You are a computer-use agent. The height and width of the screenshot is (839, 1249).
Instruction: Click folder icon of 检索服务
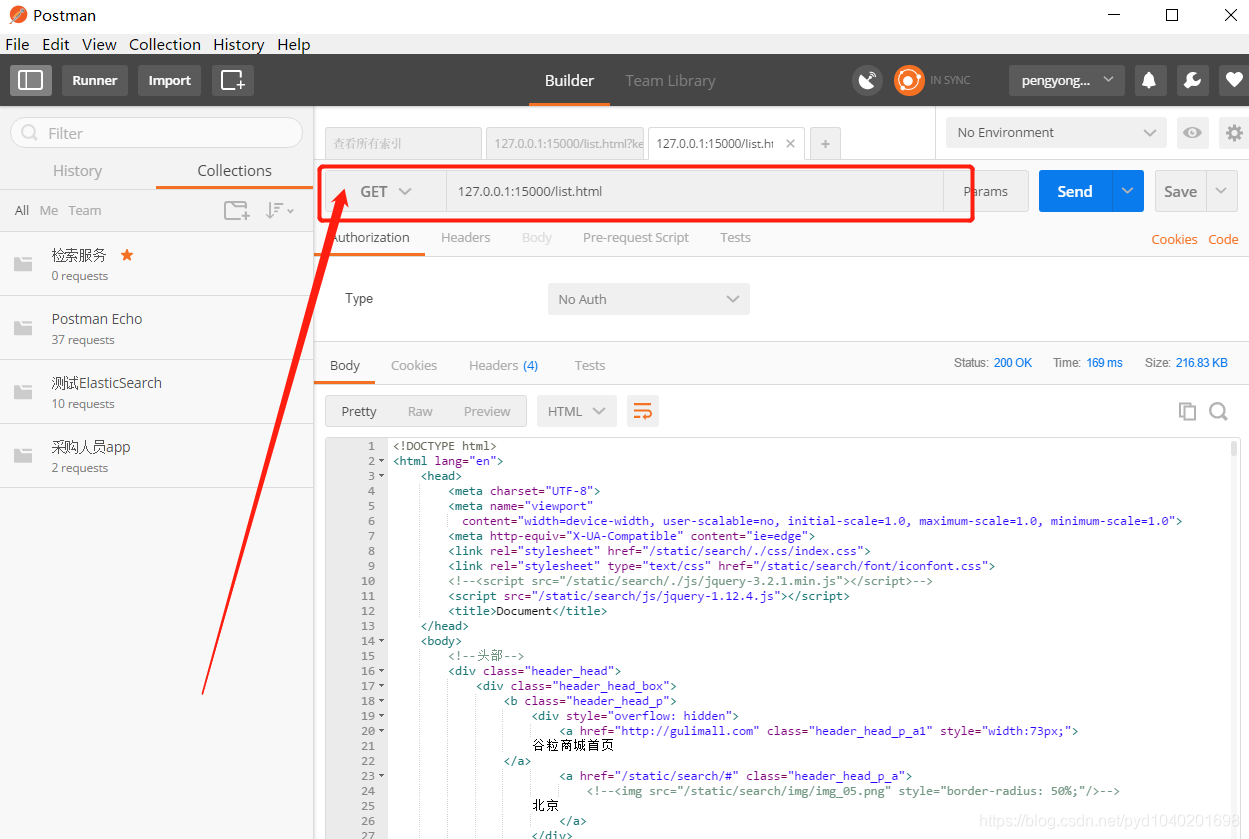(23, 264)
